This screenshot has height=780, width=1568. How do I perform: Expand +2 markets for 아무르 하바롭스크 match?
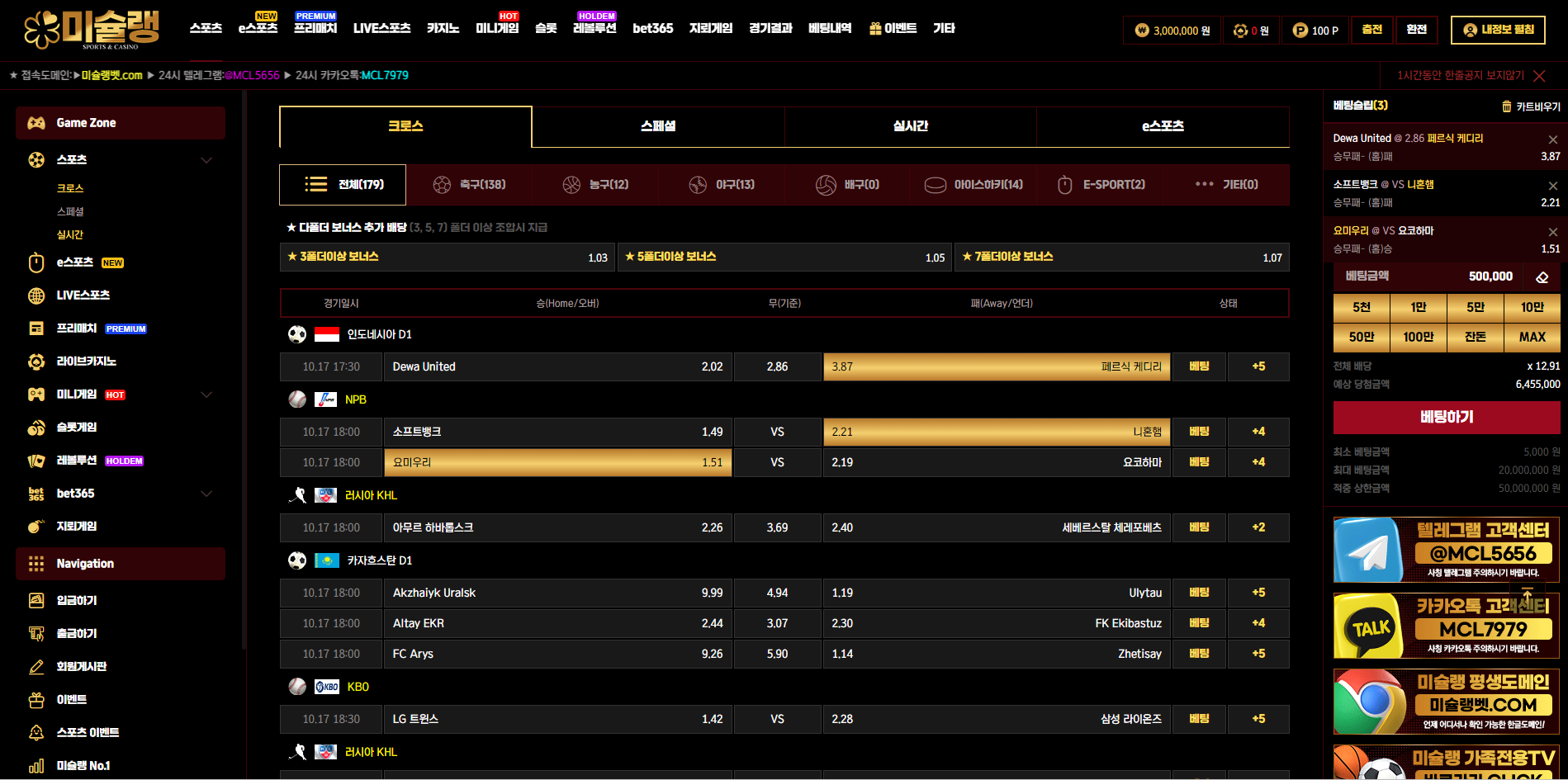[x=1258, y=527]
